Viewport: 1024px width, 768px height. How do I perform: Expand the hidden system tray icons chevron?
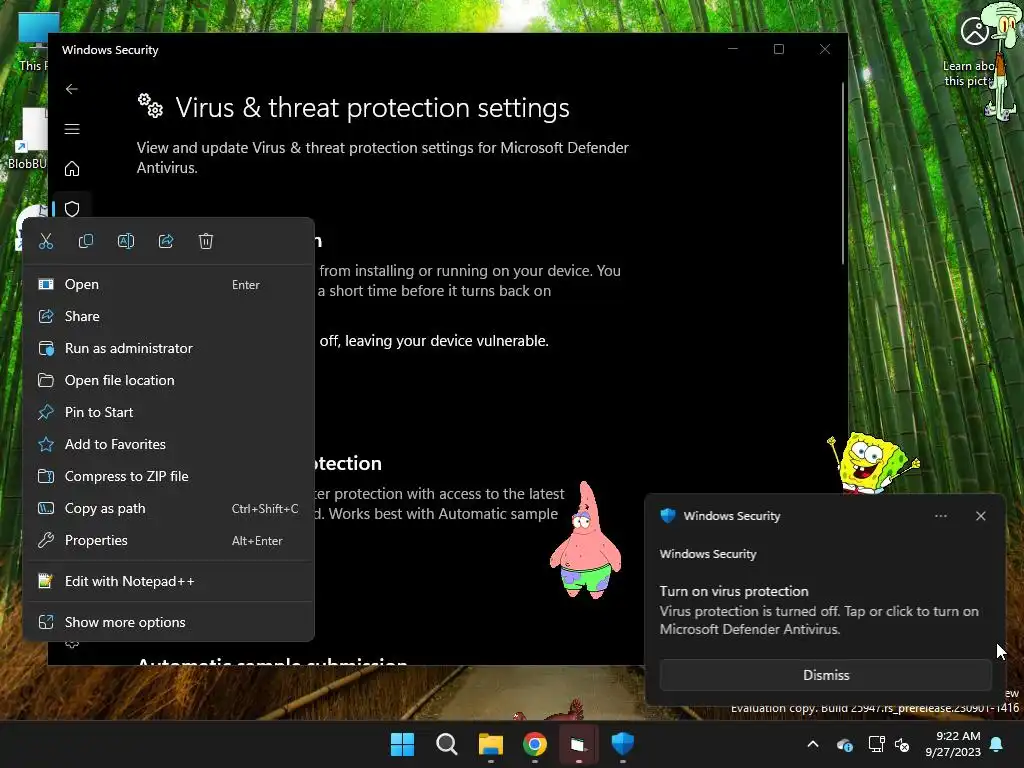click(x=813, y=744)
